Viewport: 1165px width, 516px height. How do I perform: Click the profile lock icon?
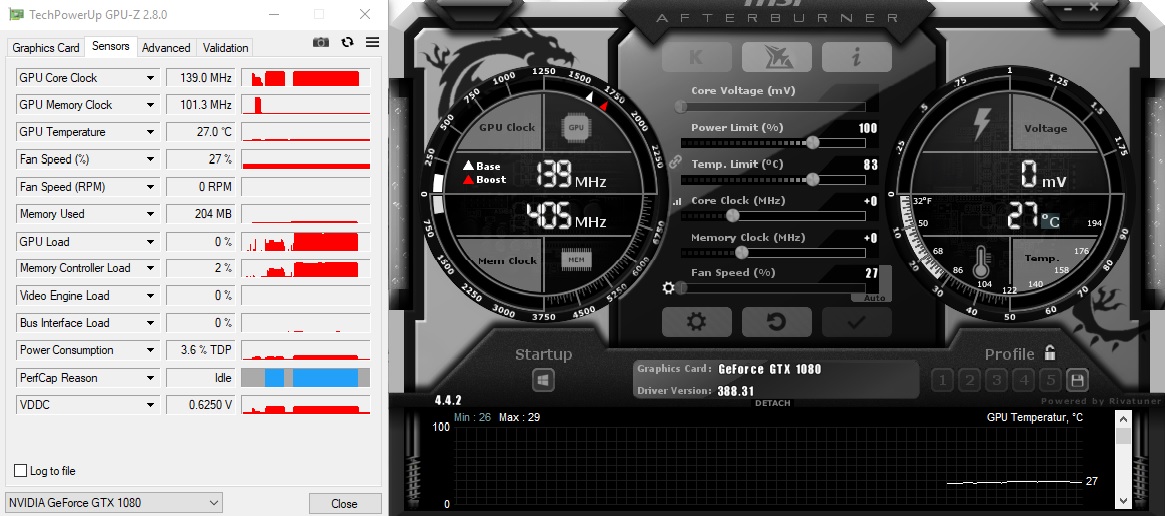[1050, 352]
